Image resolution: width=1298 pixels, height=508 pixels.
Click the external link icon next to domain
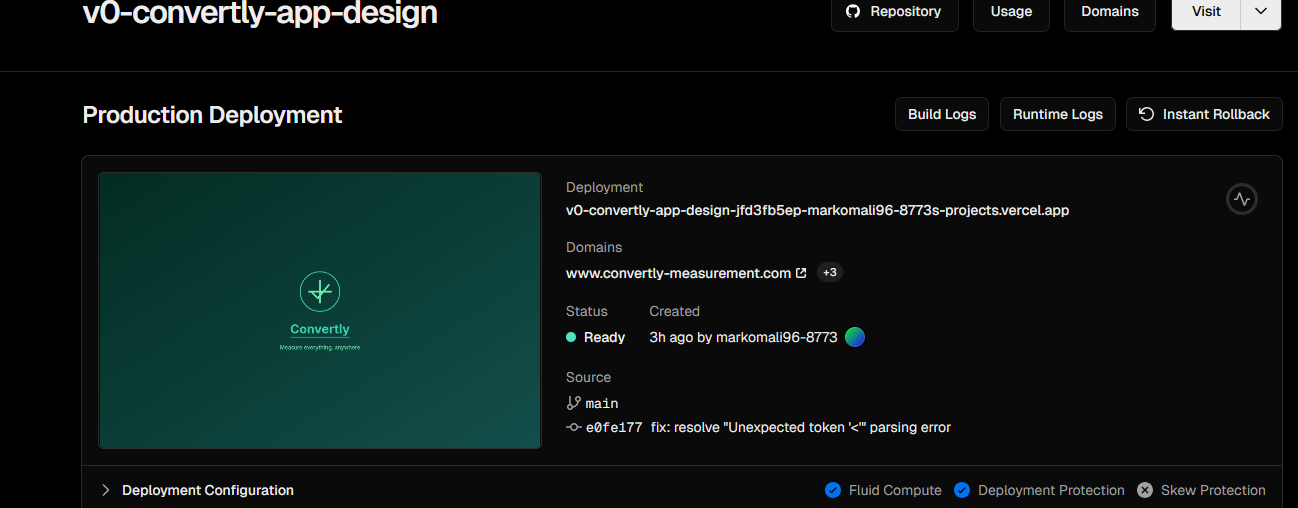[801, 272]
